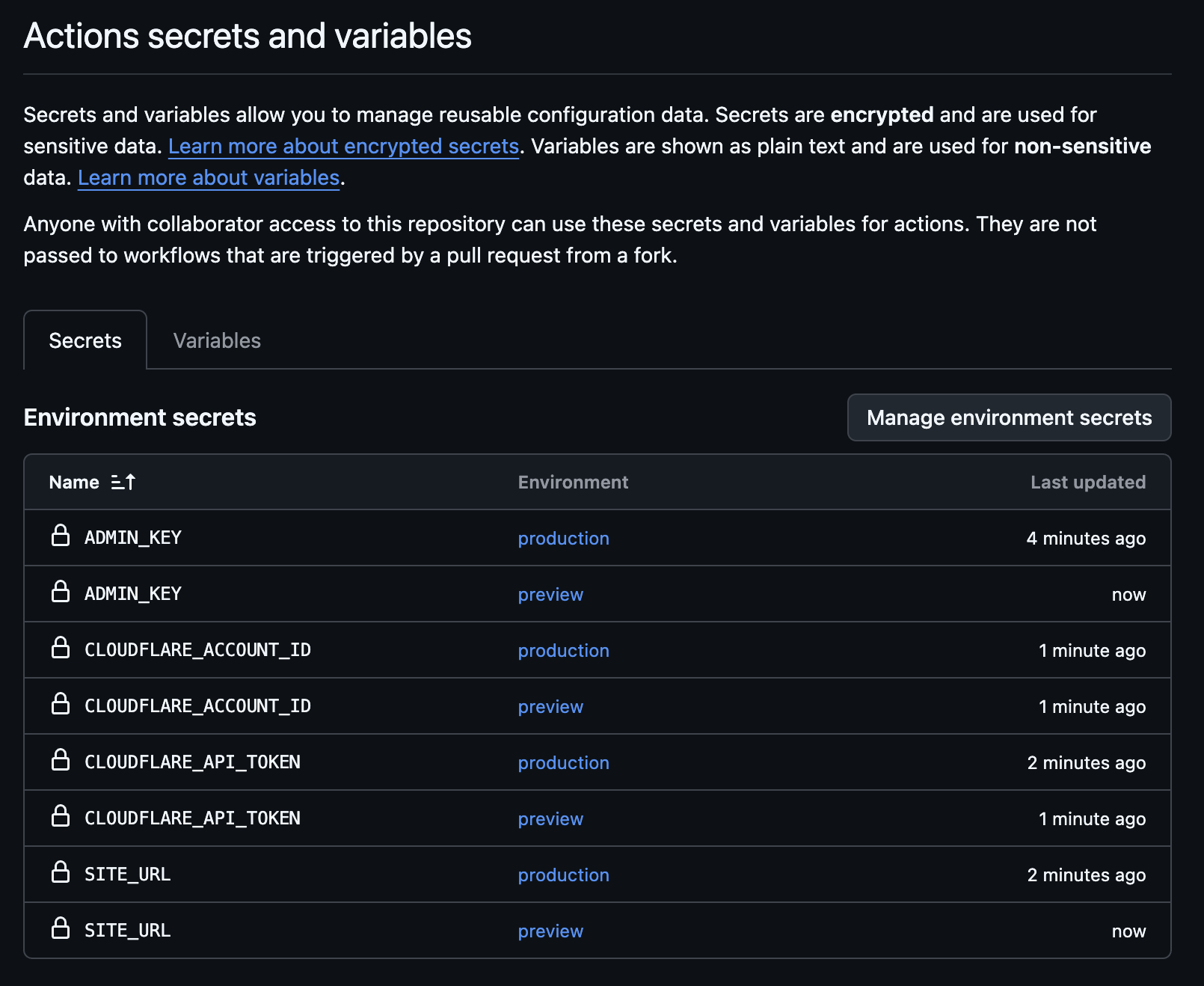Open preview link in SITE_URL row
The image size is (1204, 986).
(550, 931)
